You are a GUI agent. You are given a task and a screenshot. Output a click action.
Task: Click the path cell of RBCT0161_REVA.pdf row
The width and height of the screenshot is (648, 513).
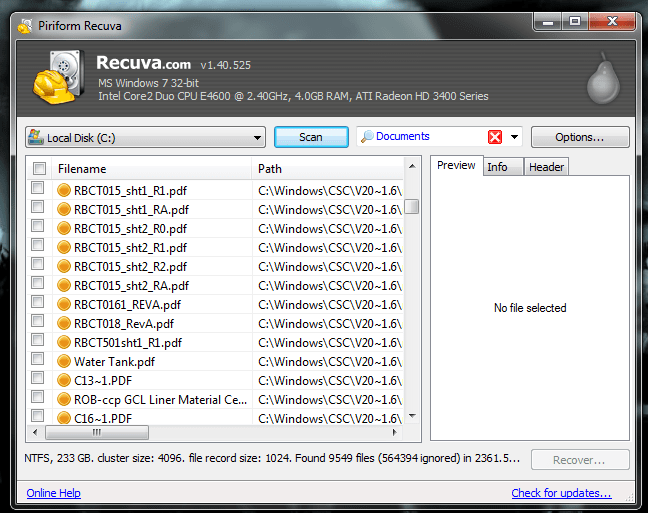(x=329, y=305)
